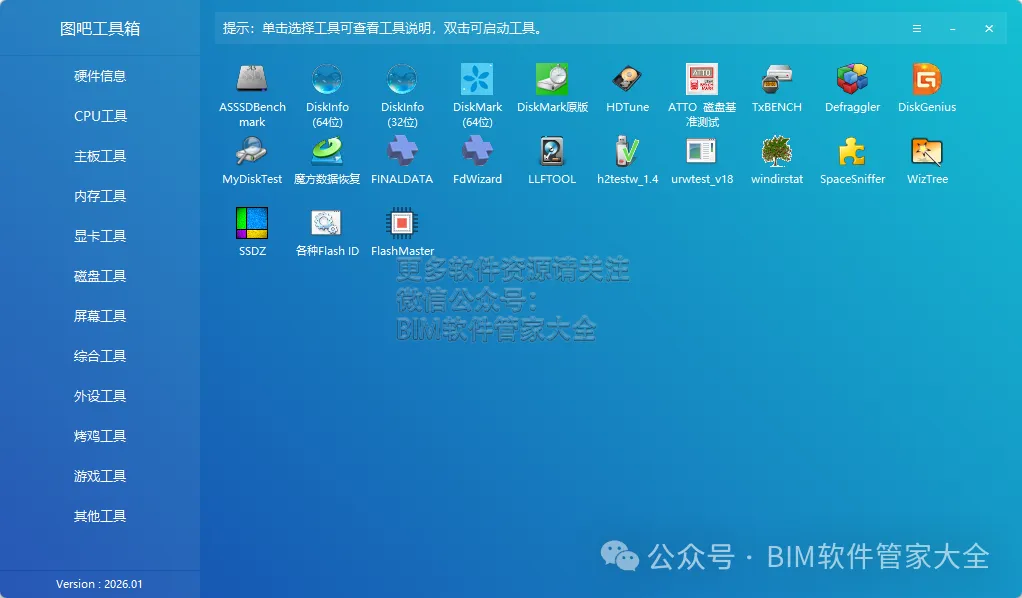Open the 硬件信息 category
Screen dimensions: 1022x598
[x=100, y=76]
